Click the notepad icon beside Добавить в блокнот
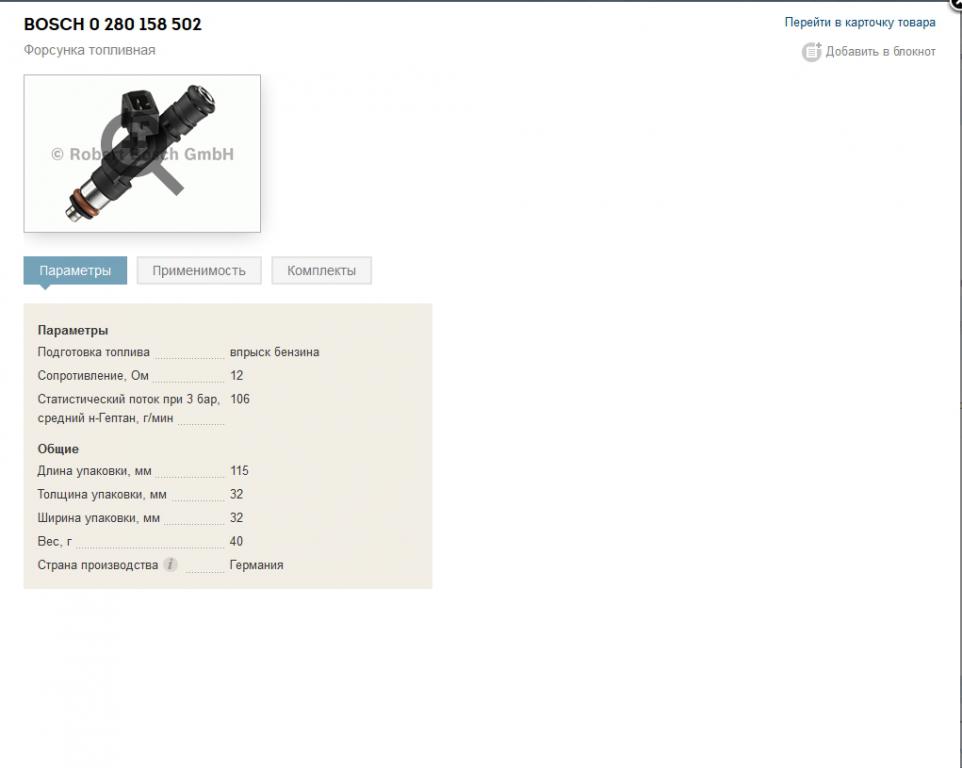This screenshot has height=768, width=962. (x=811, y=52)
